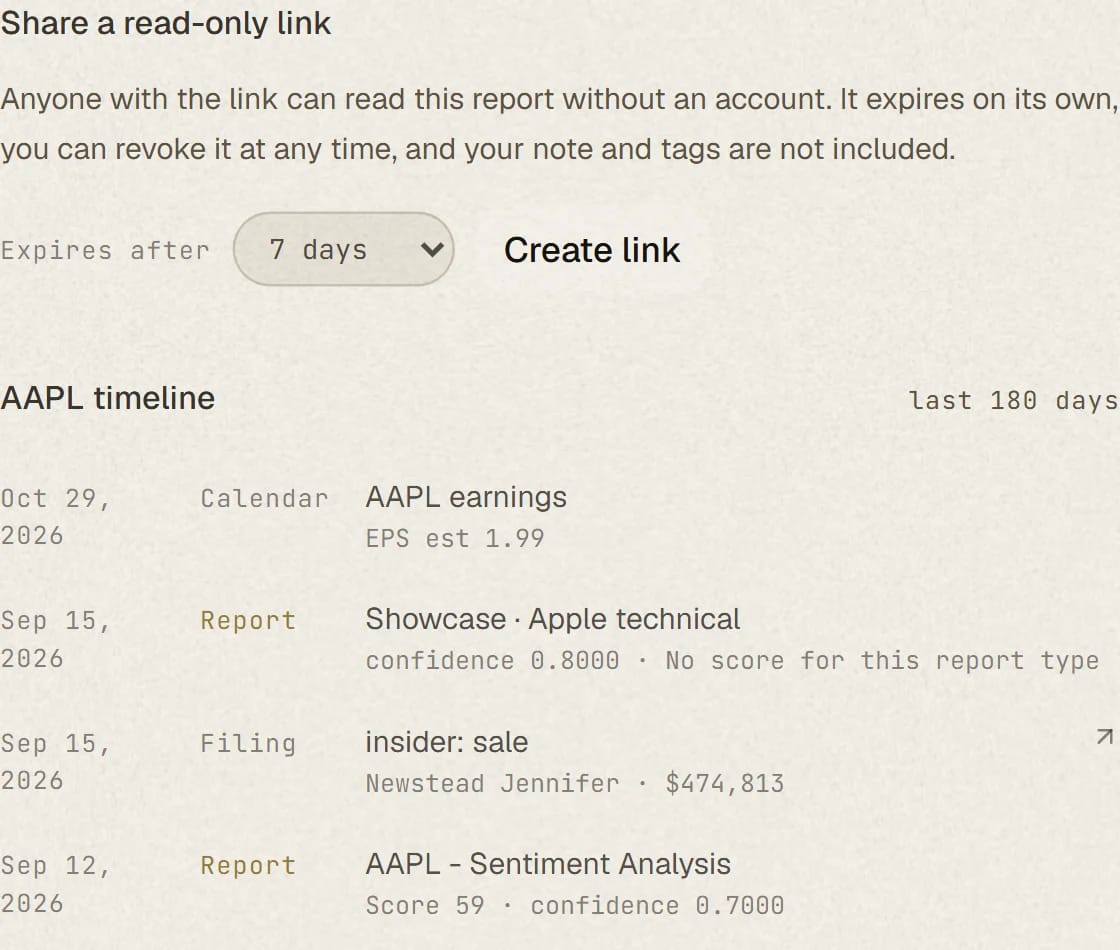Open the AAPL earnings calendar entry
1120x950 pixels.
(x=466, y=497)
